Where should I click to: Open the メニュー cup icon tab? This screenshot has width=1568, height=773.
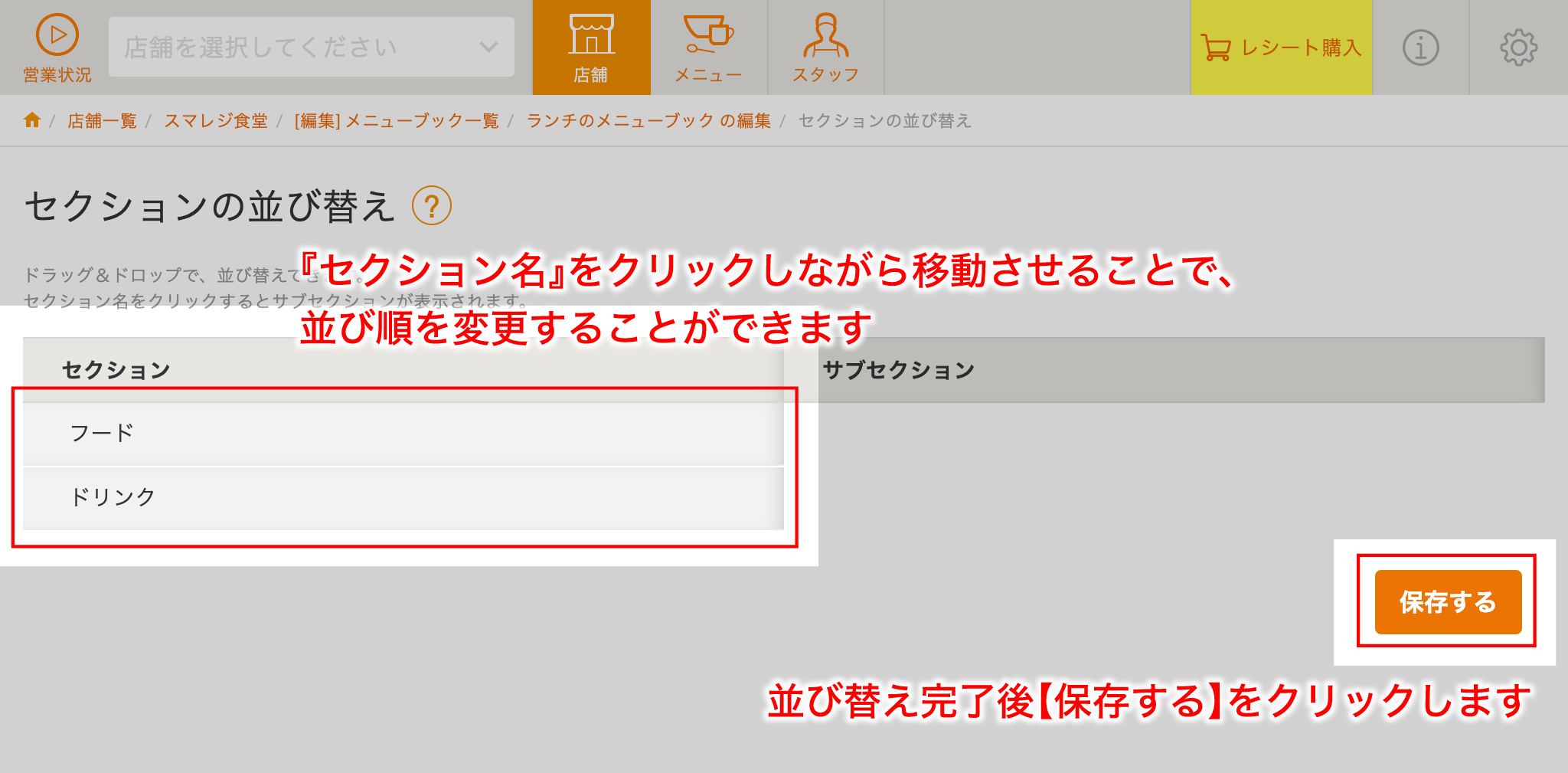click(708, 34)
